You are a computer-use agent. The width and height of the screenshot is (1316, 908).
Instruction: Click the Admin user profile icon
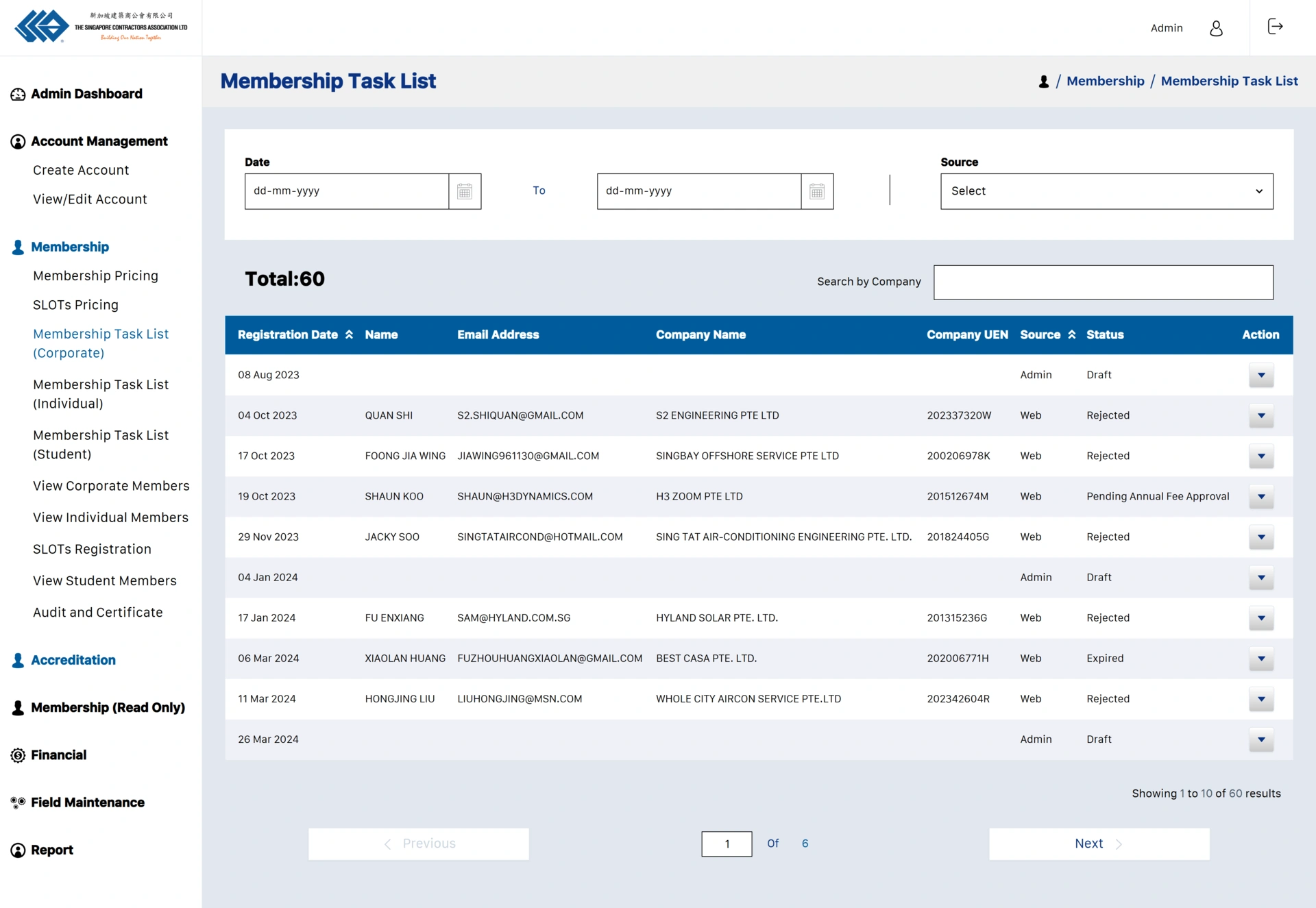point(1216,28)
